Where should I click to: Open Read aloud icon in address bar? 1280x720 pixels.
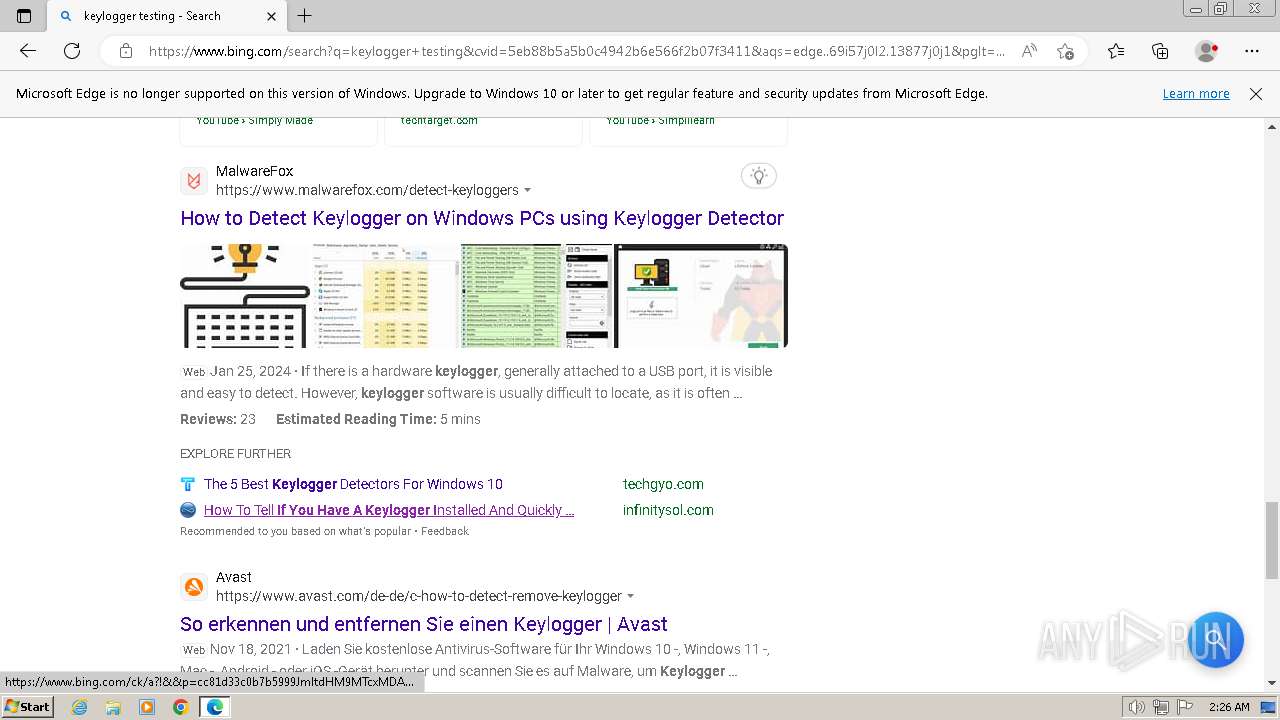pyautogui.click(x=1029, y=51)
